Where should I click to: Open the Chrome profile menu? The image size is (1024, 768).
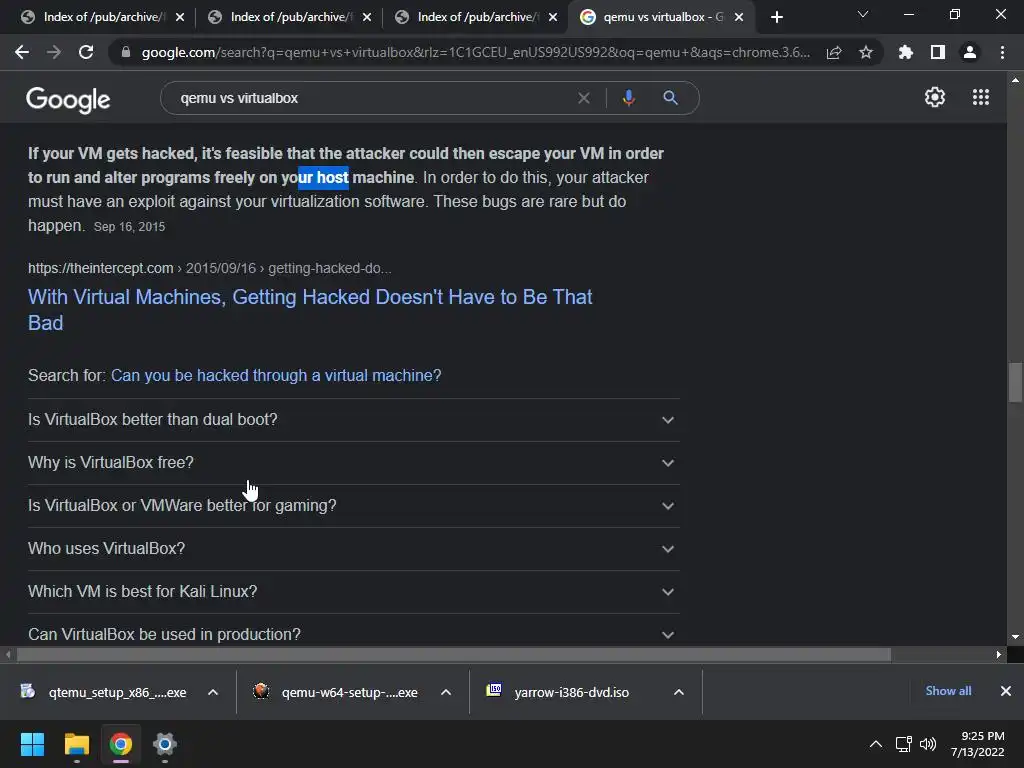coord(970,52)
